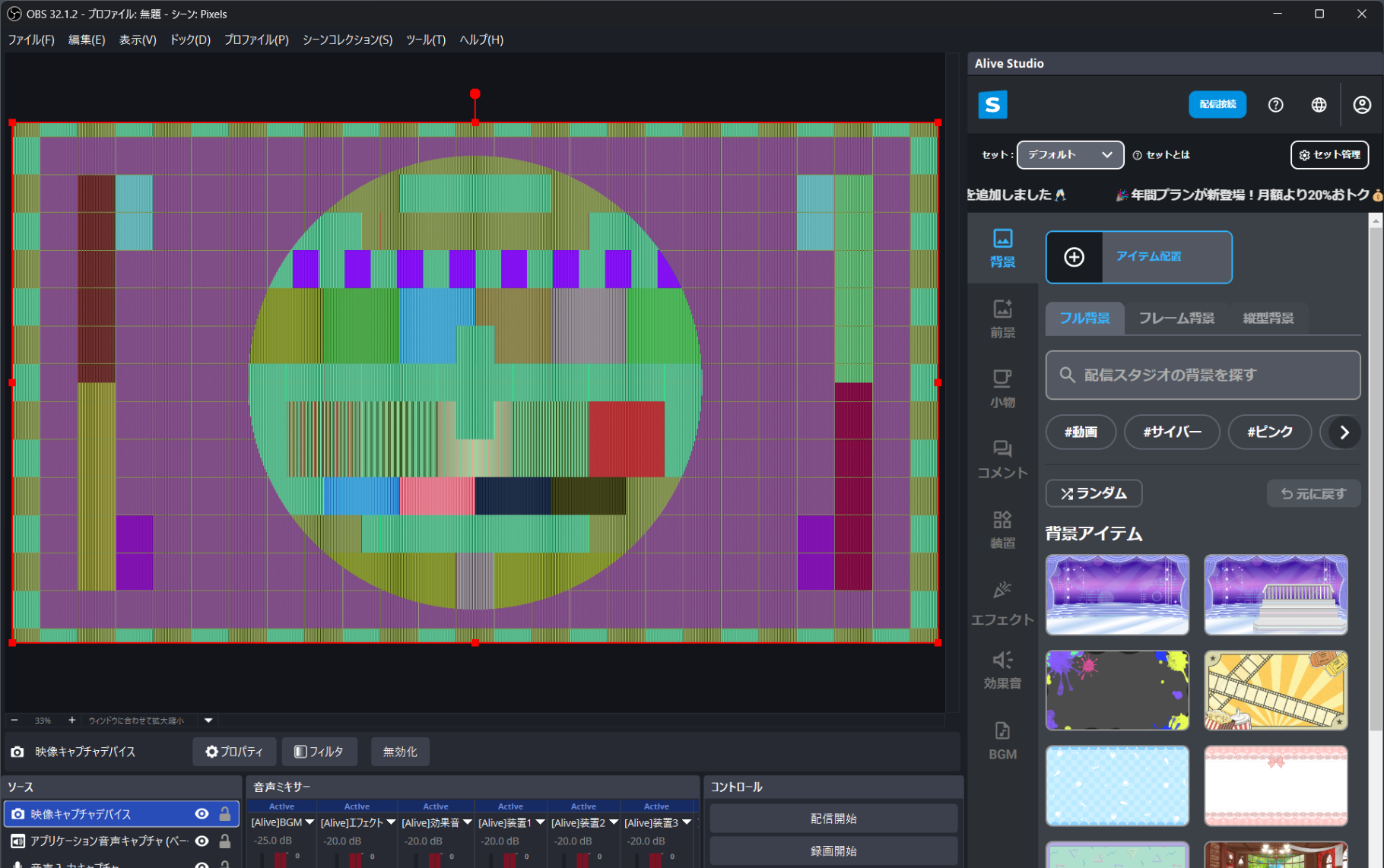Click the Alive Studio S logo
The image size is (1384, 868).
coord(992,105)
